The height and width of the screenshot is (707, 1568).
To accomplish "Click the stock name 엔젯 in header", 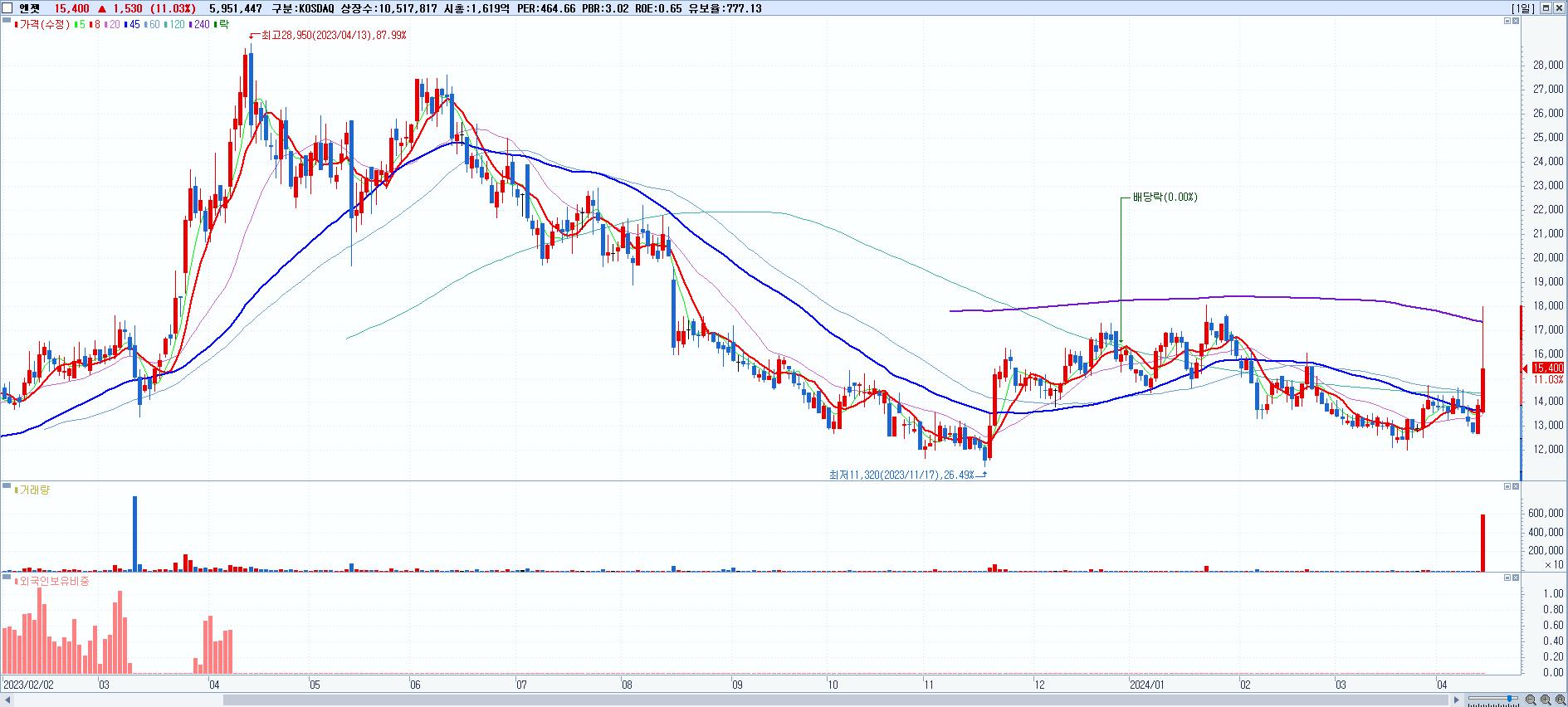I will 28,8.
